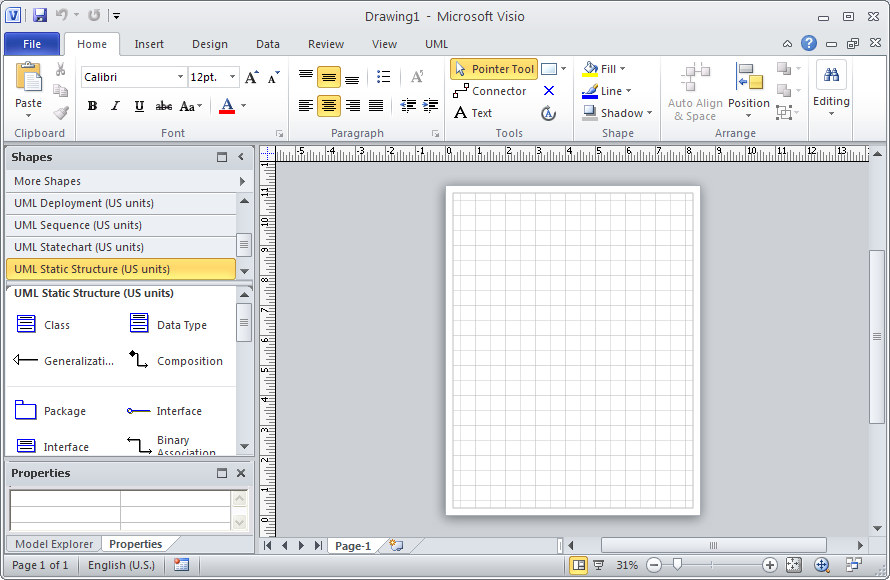The image size is (890, 580).
Task: Toggle Align Left text
Action: (305, 106)
